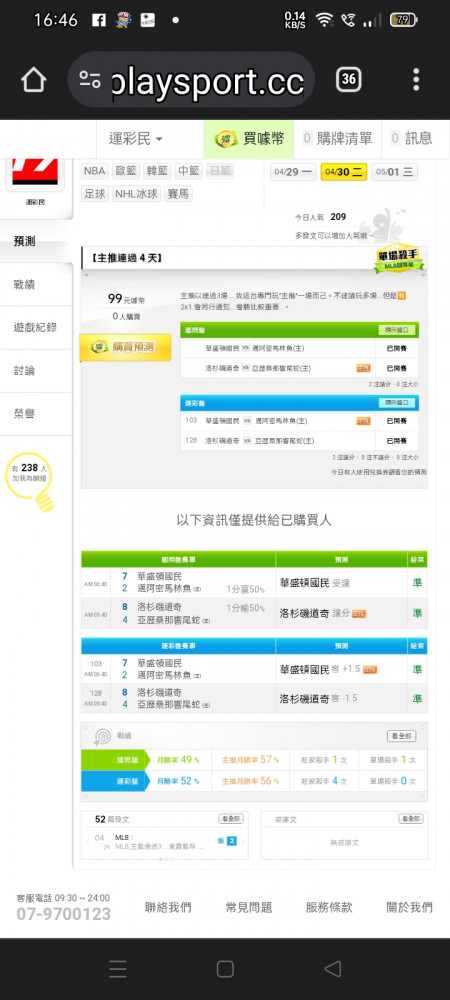Tap the battery indicator showing 79
The width and height of the screenshot is (450, 1000).
point(404,20)
